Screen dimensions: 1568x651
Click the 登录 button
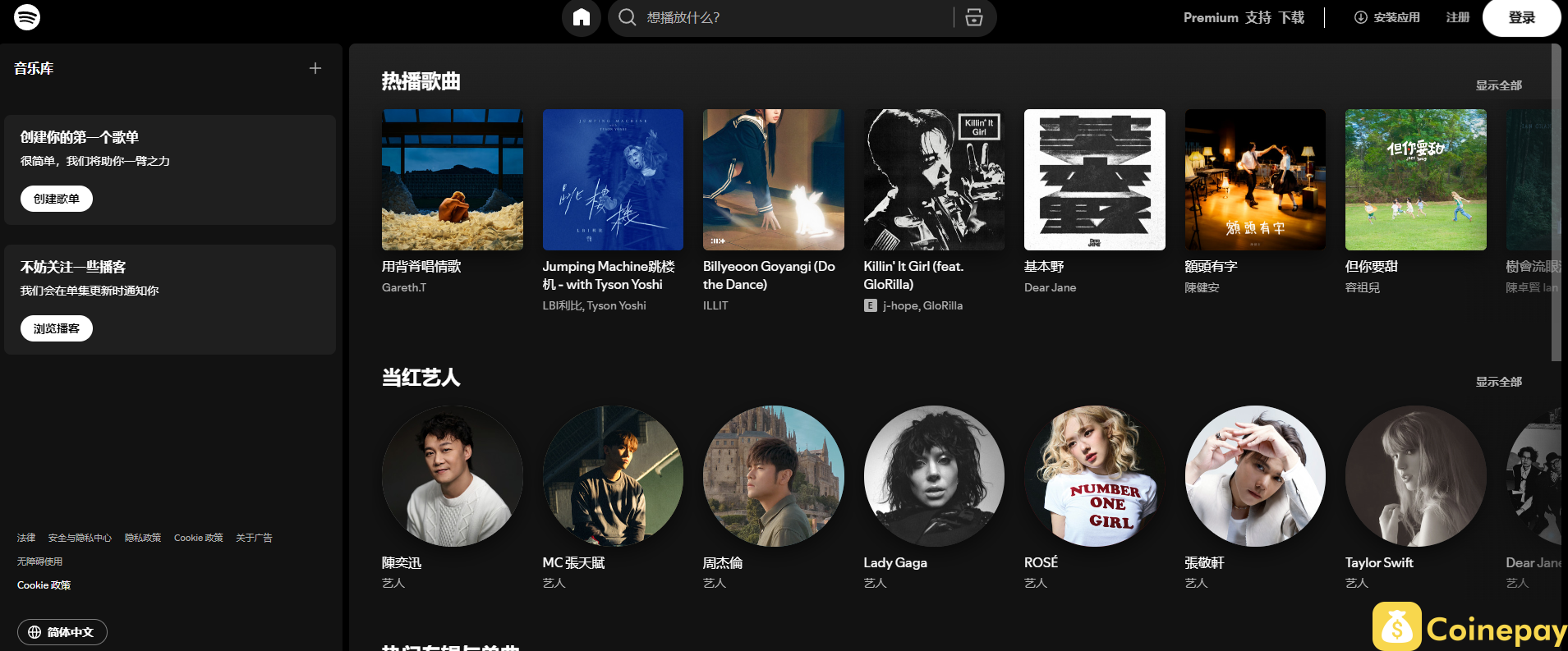tap(1522, 17)
